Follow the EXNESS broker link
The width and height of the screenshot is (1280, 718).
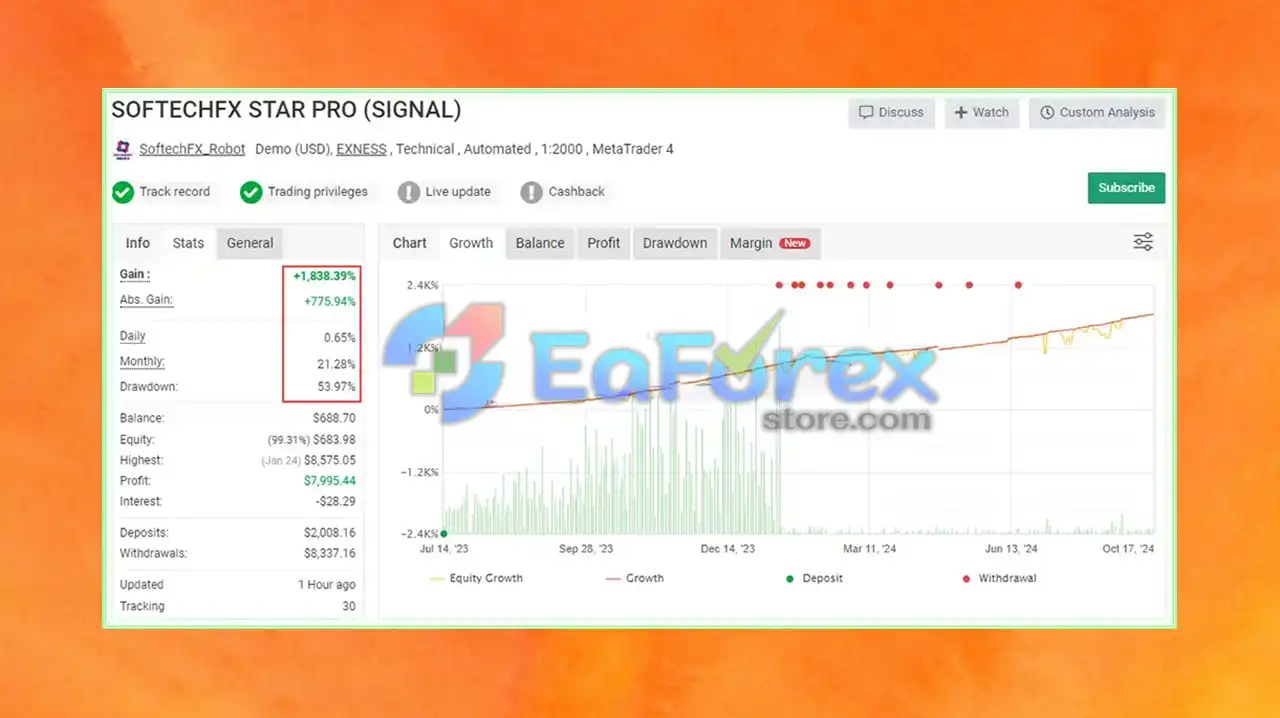(x=361, y=149)
